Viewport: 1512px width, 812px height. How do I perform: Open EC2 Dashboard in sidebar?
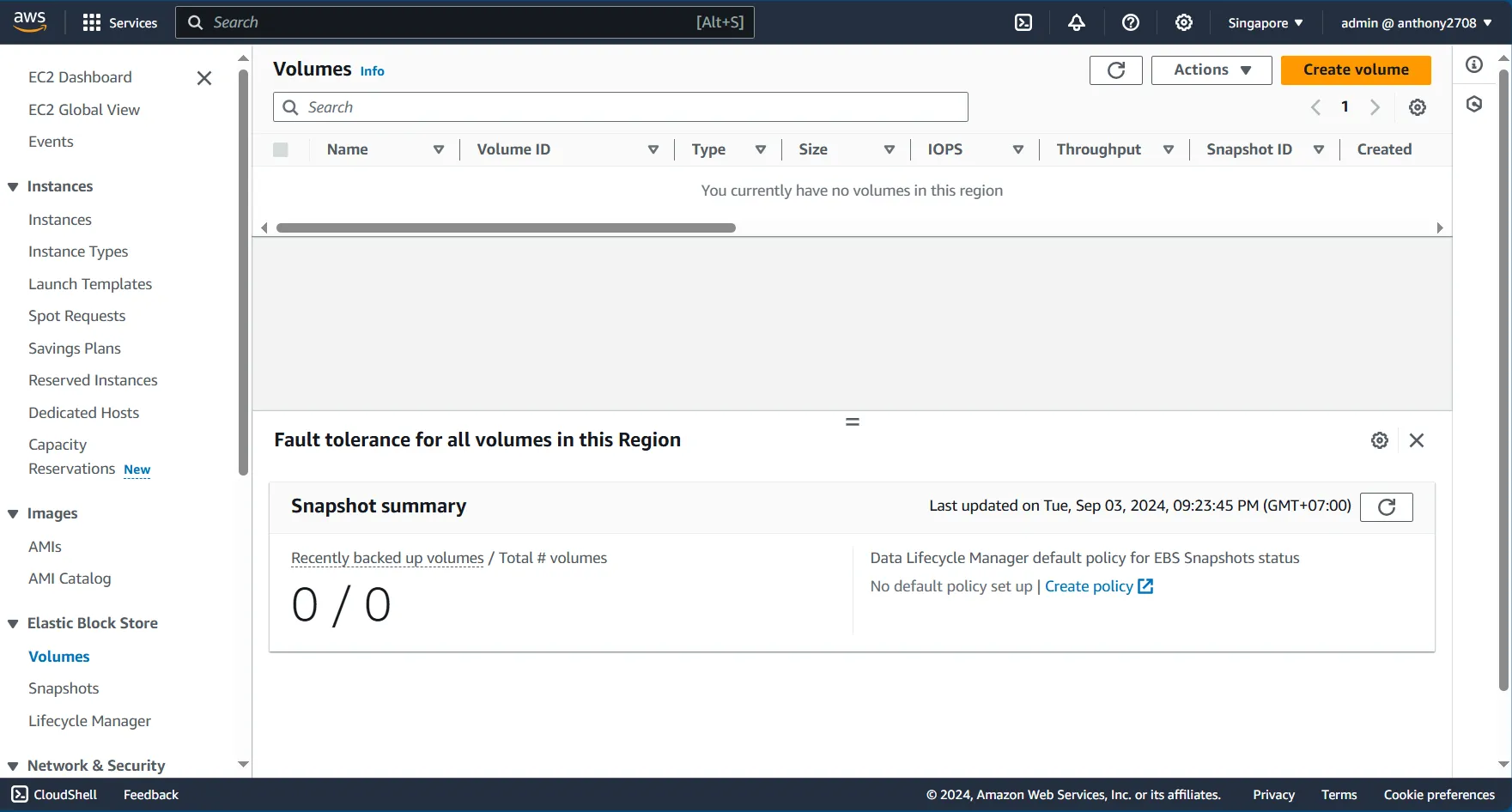80,77
